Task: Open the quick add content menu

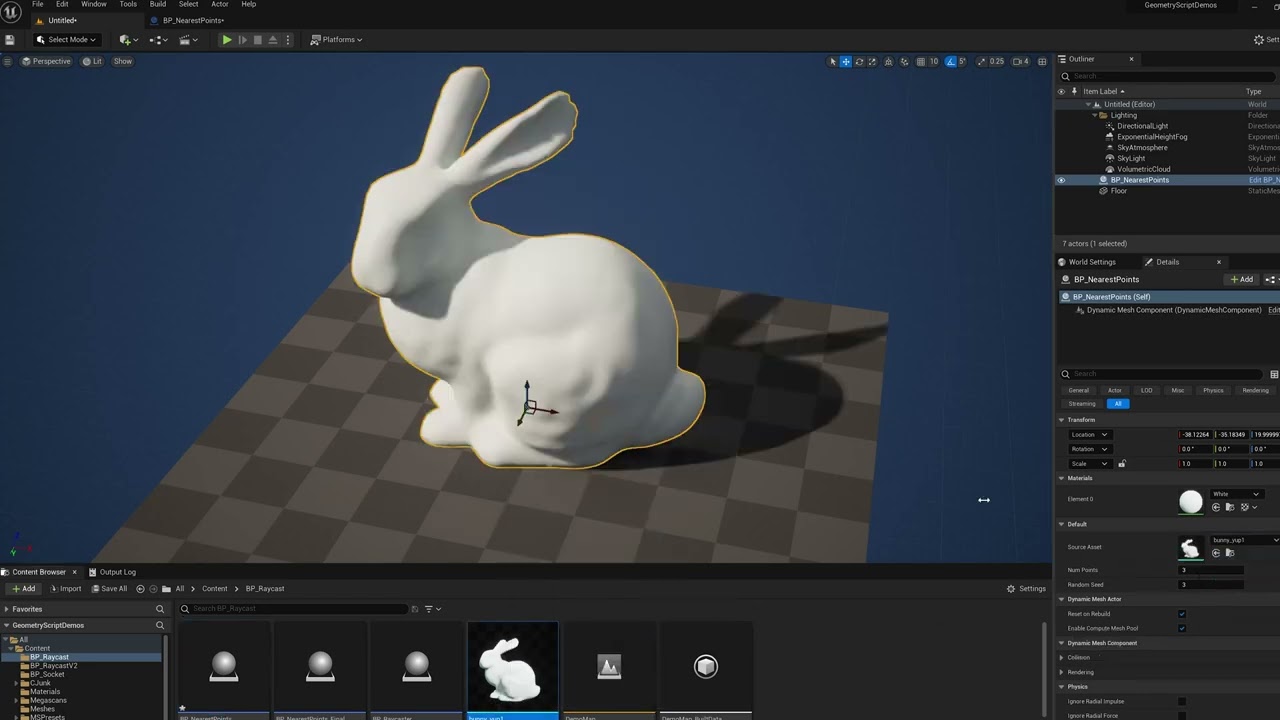Action: coord(129,40)
